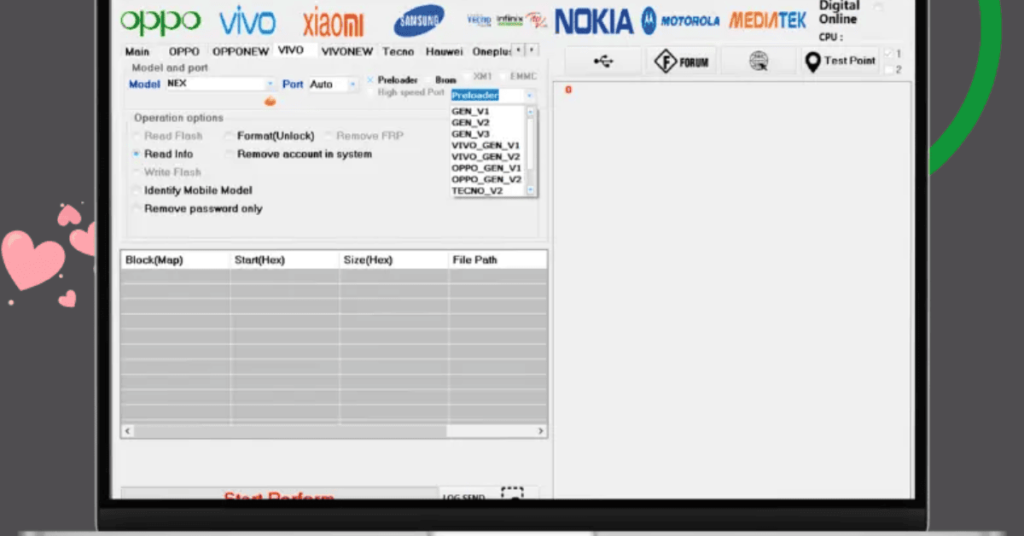Viewport: 1024px width, 536px height.
Task: Choose GEN_V3 from the dropdown list
Action: [488, 134]
